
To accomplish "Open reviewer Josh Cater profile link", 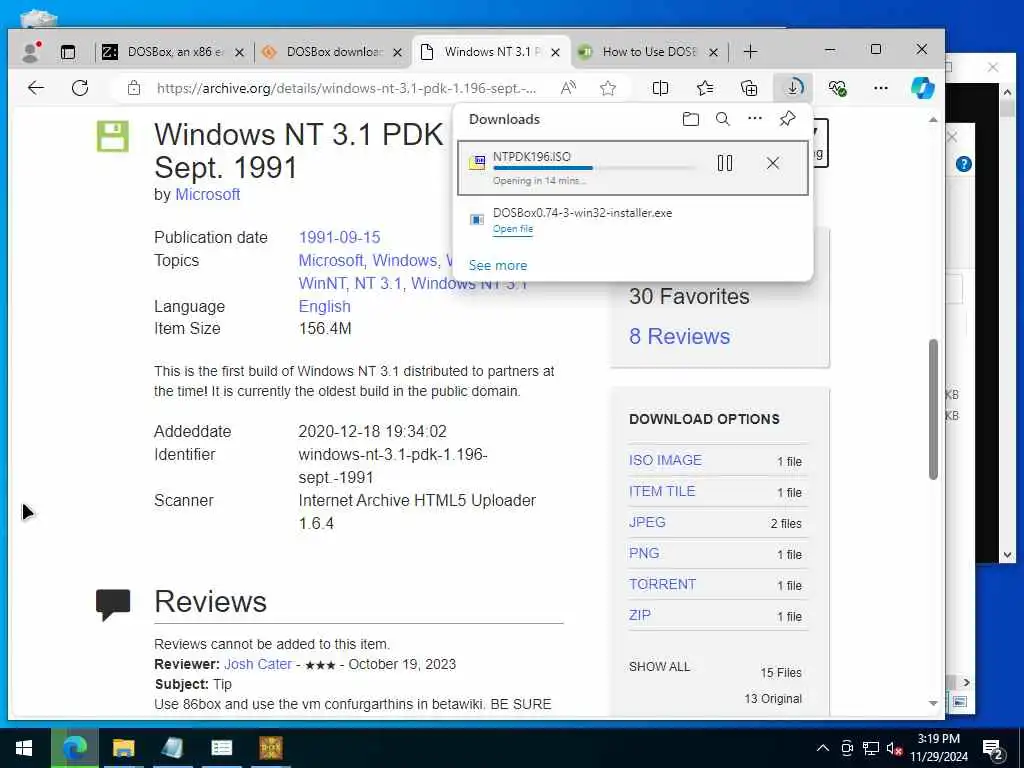I will point(257,664).
